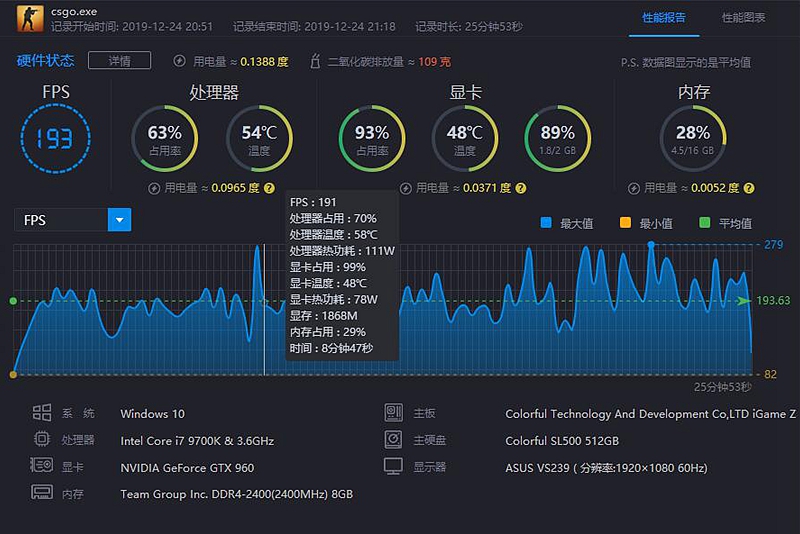Click the max value 279 marker dot
This screenshot has height=534, width=800.
pyautogui.click(x=651, y=245)
